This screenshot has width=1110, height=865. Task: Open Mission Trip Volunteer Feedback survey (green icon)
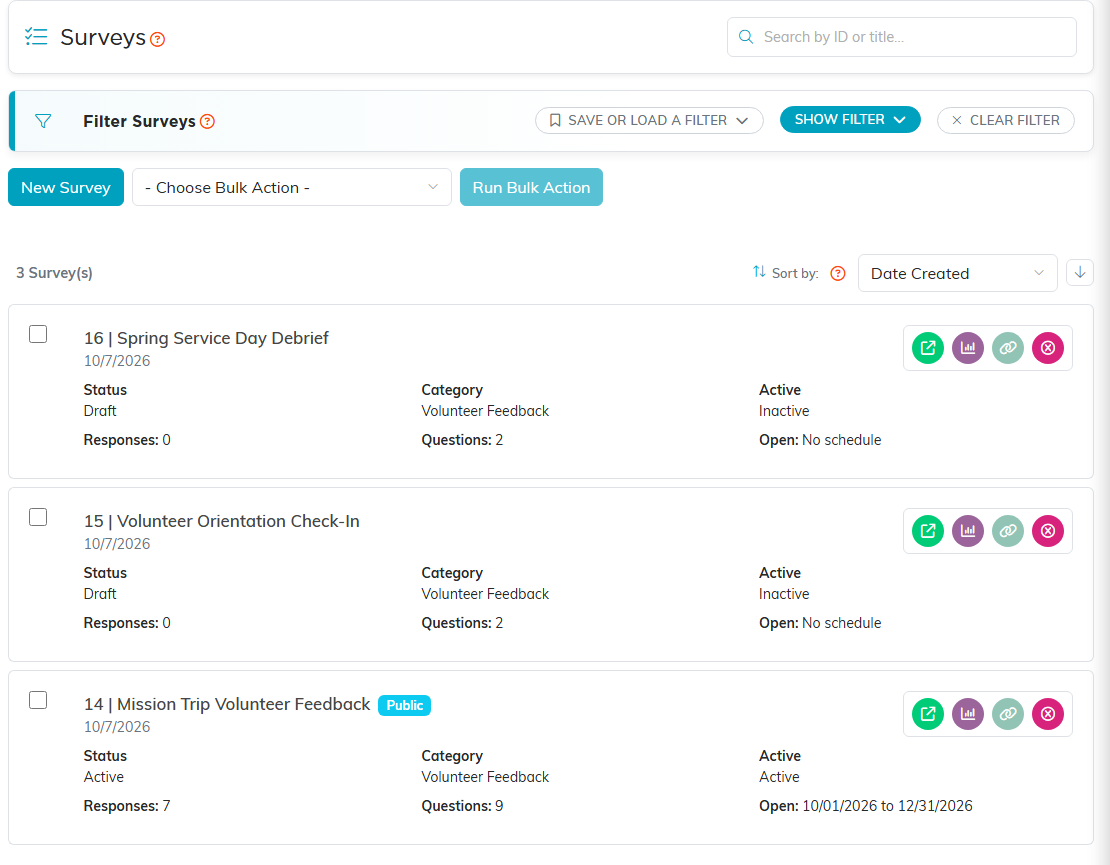(927, 714)
